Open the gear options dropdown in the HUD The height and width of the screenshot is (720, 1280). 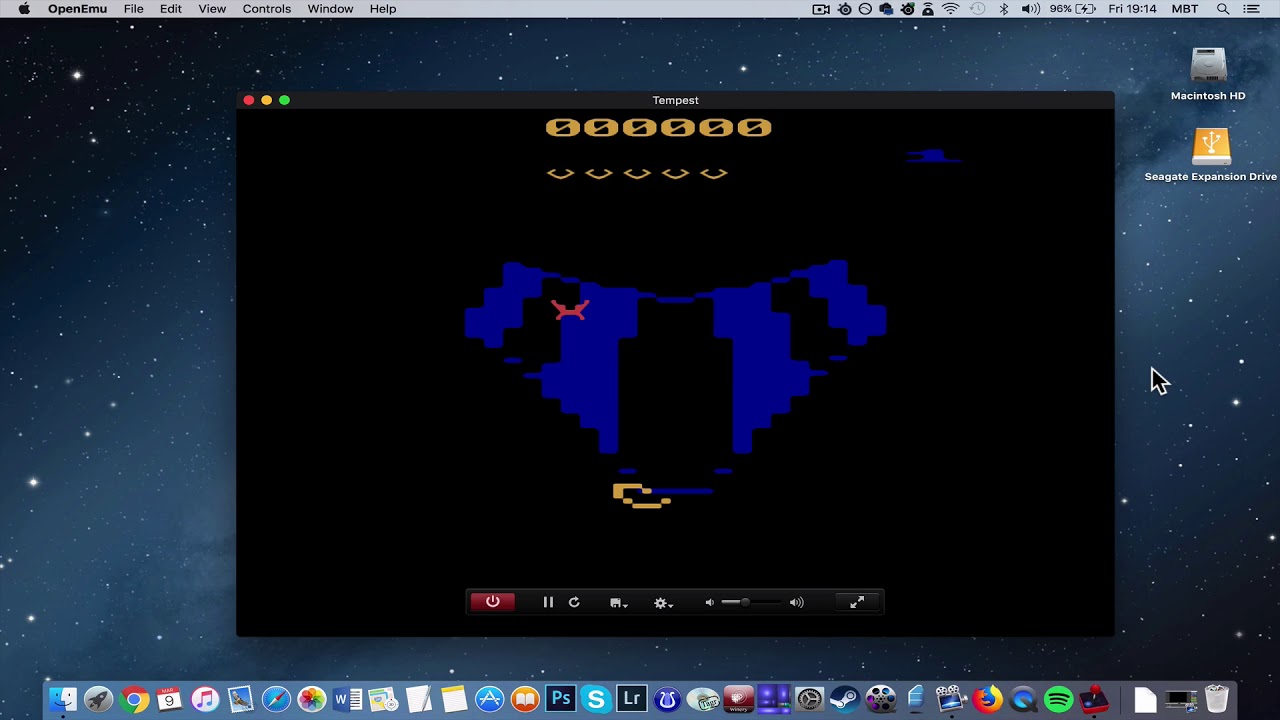(x=663, y=603)
